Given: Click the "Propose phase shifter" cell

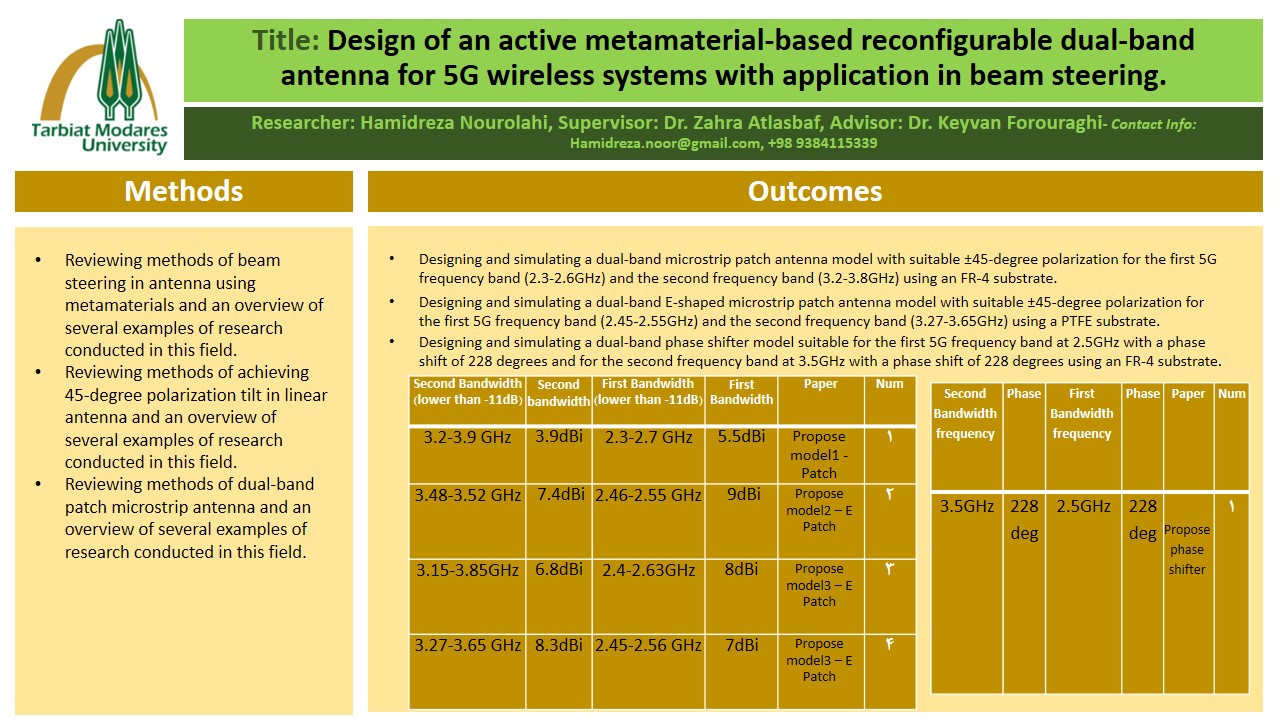Looking at the screenshot, I should click(x=1187, y=549).
